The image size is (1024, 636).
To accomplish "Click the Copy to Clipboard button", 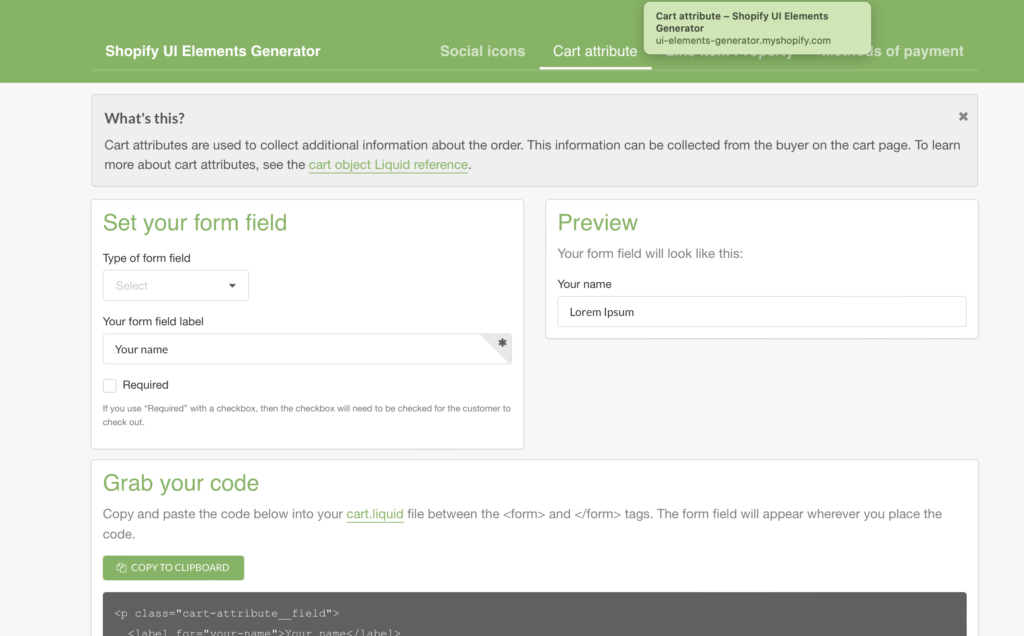I will tap(173, 568).
